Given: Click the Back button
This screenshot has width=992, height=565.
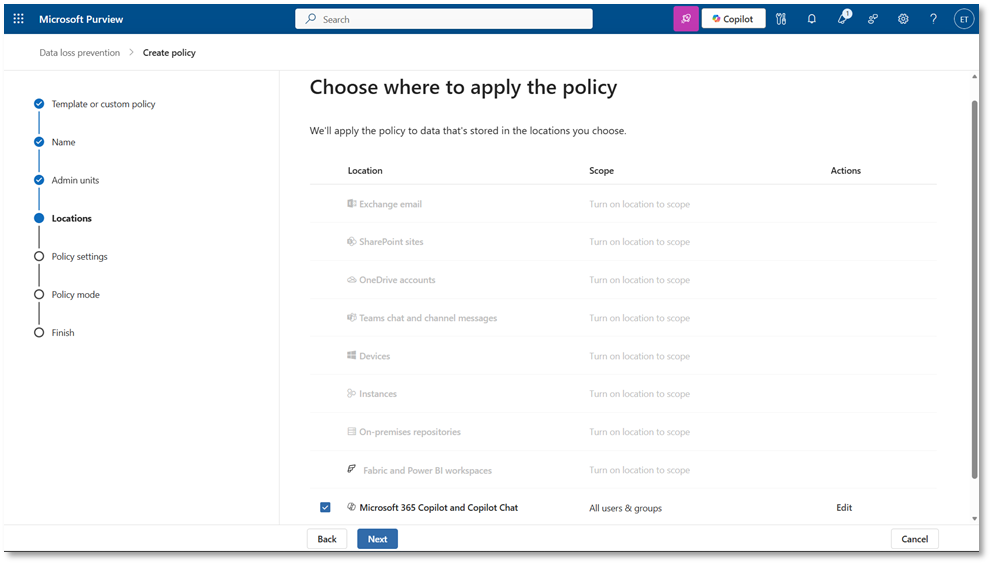Looking at the screenshot, I should pos(327,539).
